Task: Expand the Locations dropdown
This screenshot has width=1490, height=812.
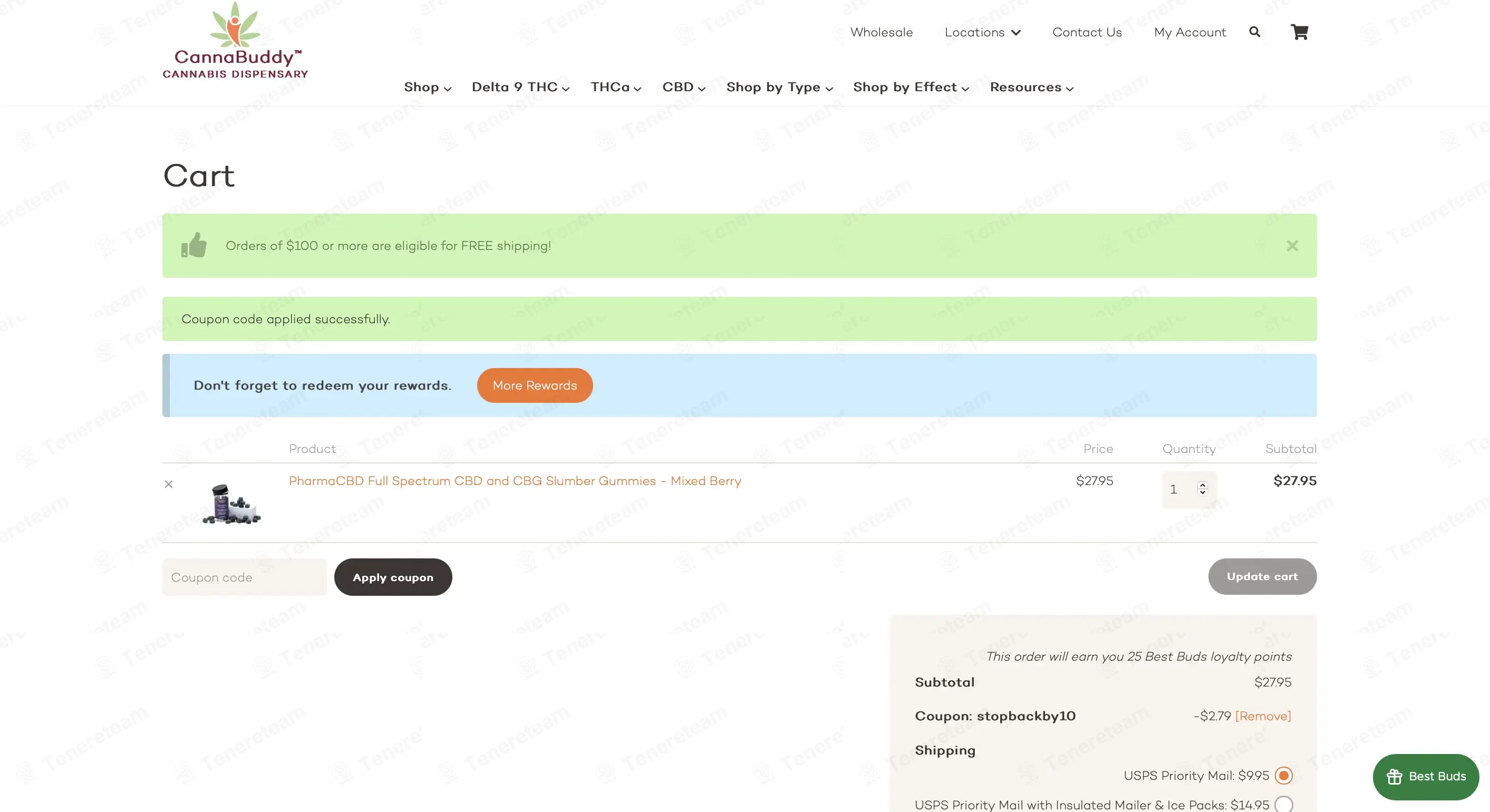Action: (x=983, y=32)
